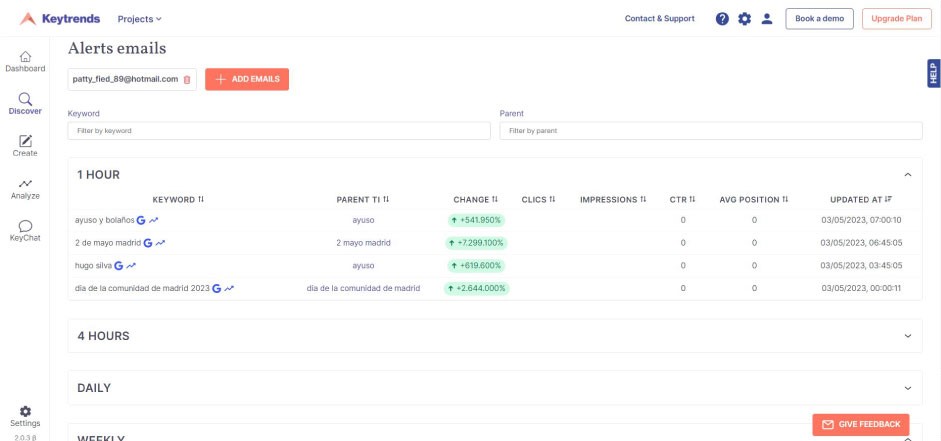The image size is (941, 441).
Task: Click Google icon for ayuso y bolaños
Action: point(141,220)
